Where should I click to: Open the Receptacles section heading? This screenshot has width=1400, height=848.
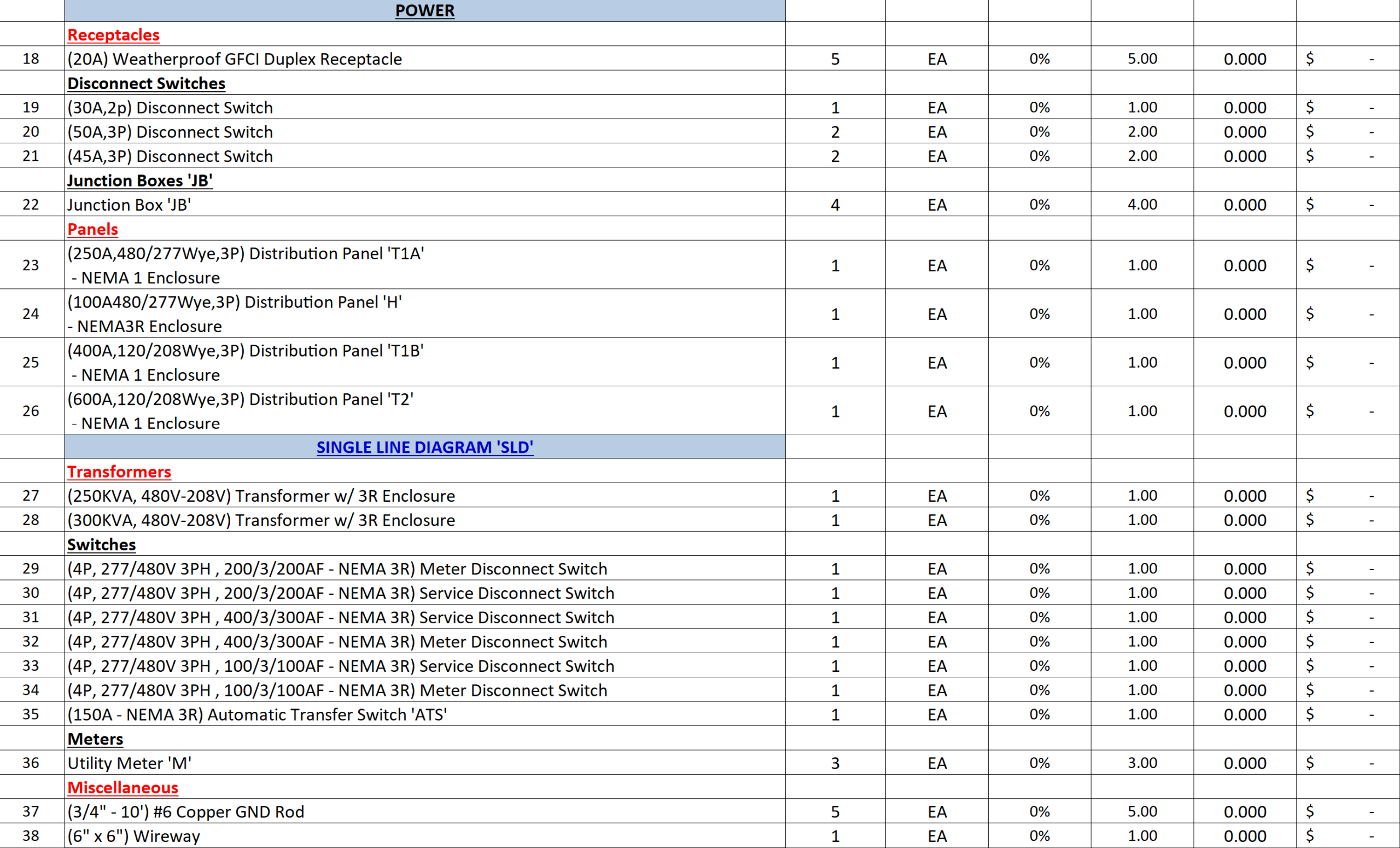(x=113, y=34)
